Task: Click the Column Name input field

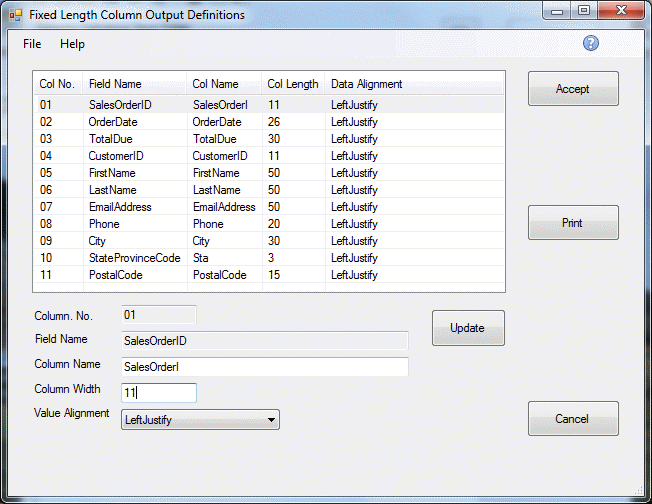Action: 265,366
